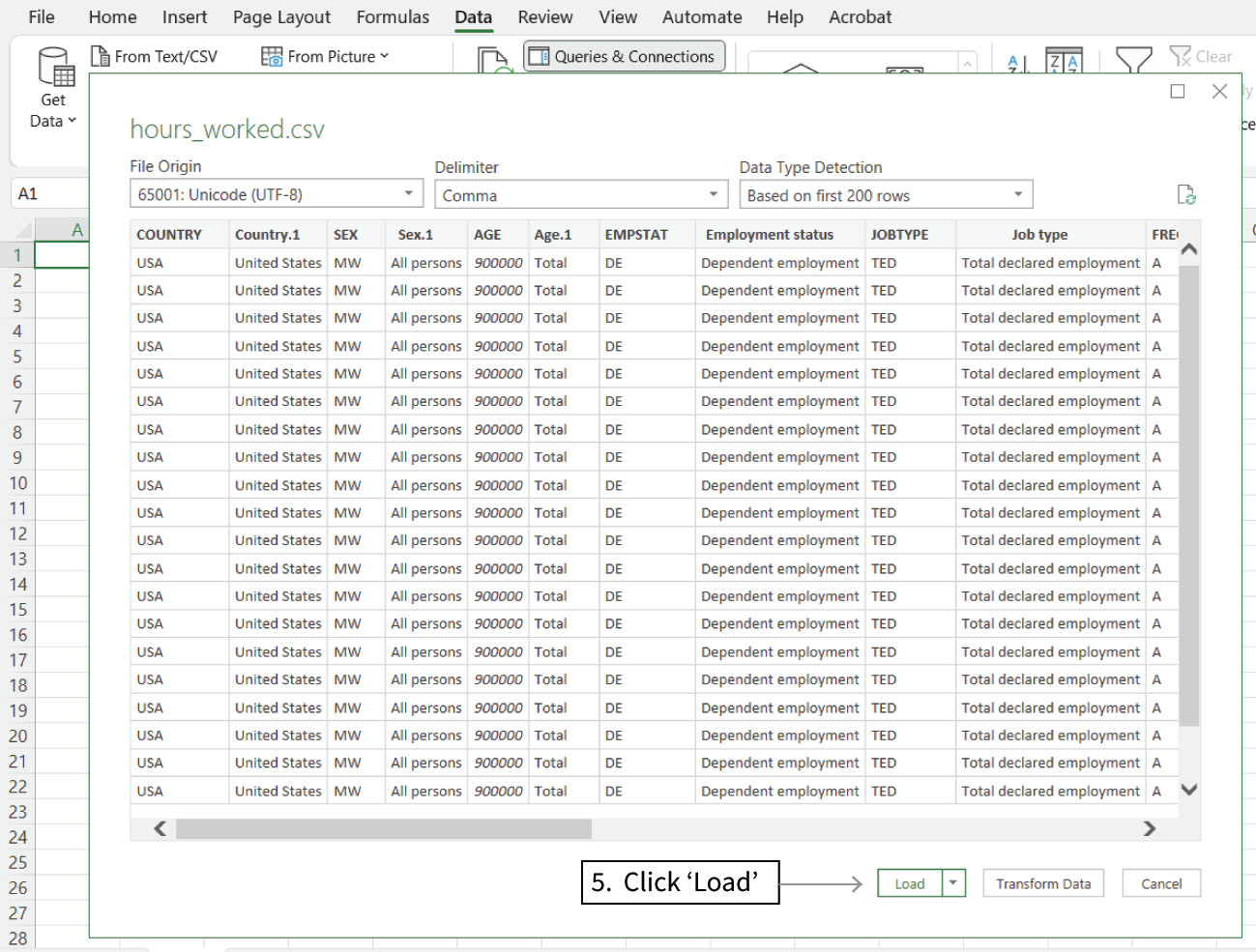This screenshot has height=952, width=1256.
Task: Apply a filter with the funnel icon
Action: click(1134, 60)
